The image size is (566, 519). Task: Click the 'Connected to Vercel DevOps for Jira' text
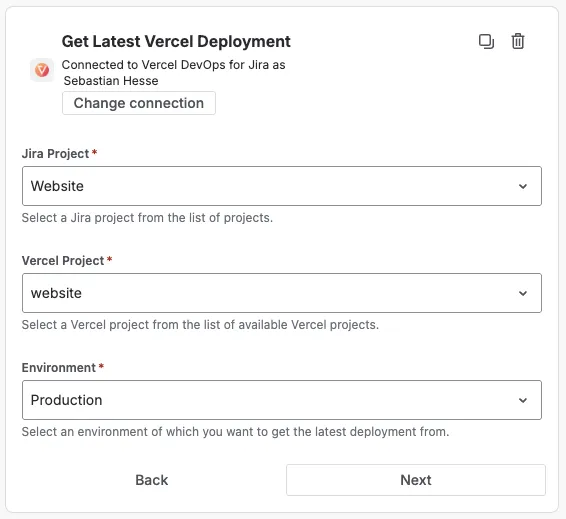click(x=173, y=65)
